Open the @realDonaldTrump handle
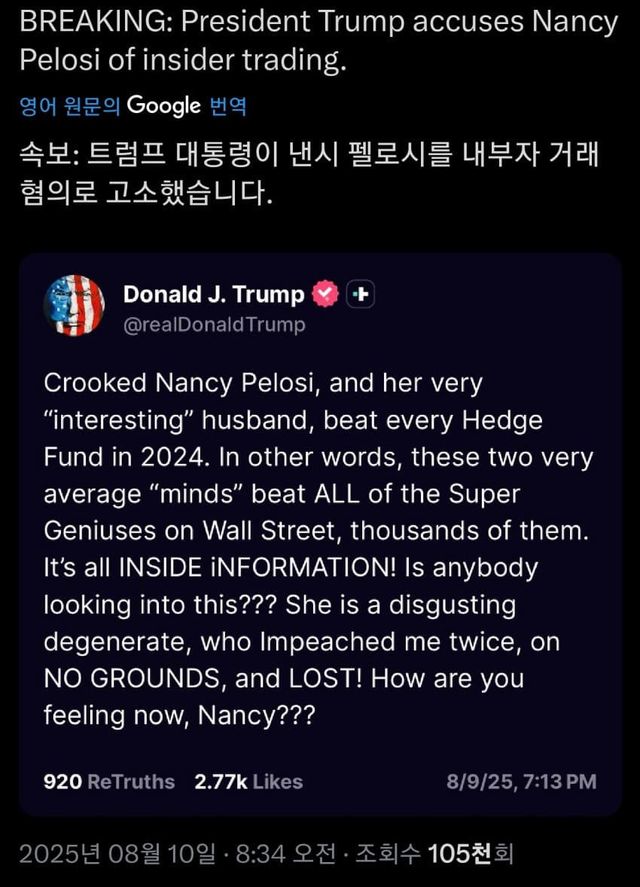Image resolution: width=640 pixels, height=887 pixels. (214, 324)
